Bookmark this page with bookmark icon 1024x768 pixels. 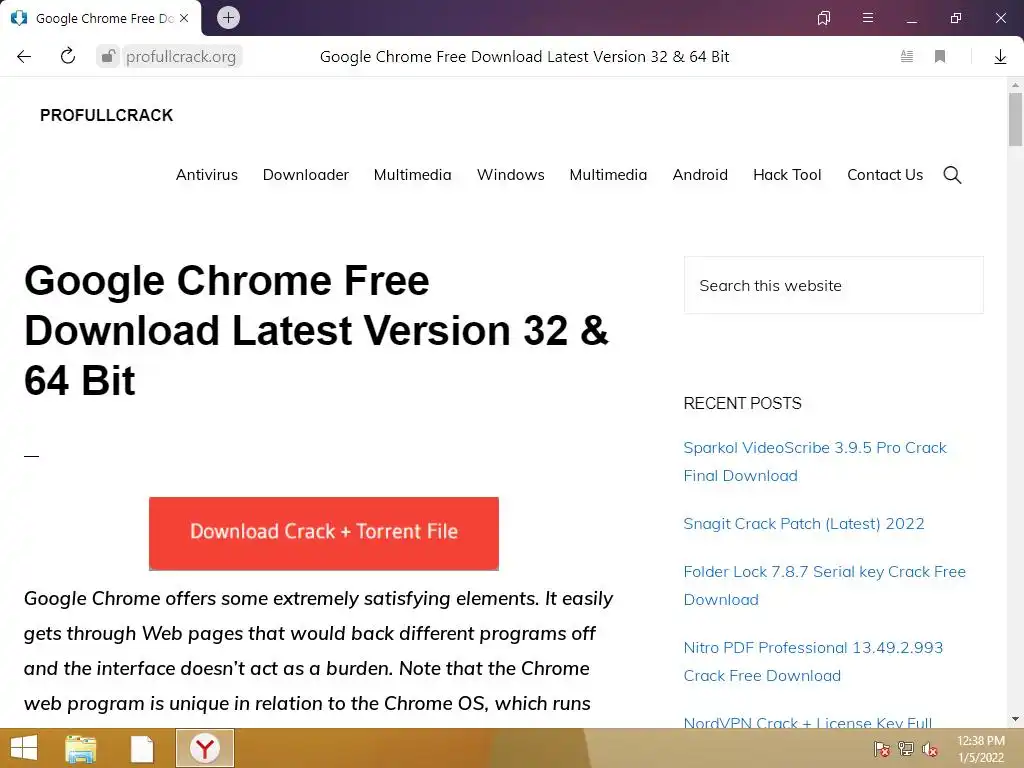pyautogui.click(x=940, y=56)
